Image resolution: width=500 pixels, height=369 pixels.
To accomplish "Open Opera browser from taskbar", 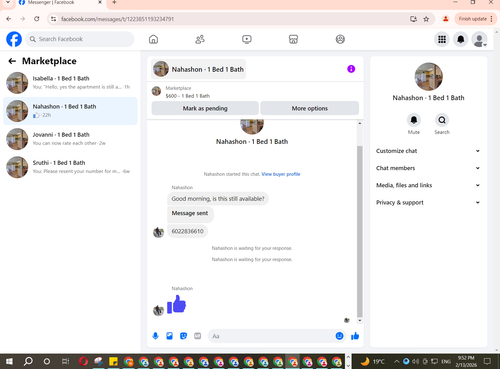I will tap(83, 361).
